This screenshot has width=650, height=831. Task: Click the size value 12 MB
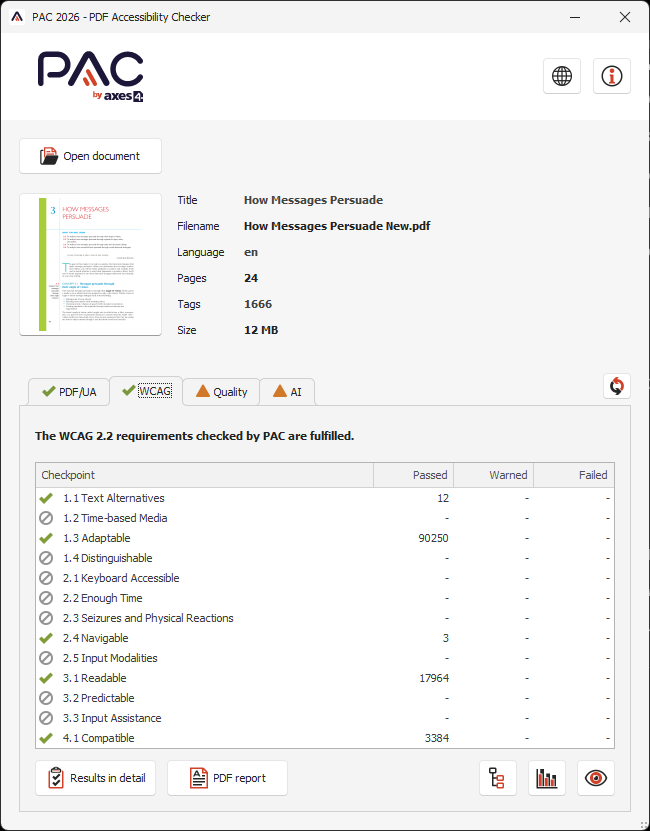pos(261,330)
